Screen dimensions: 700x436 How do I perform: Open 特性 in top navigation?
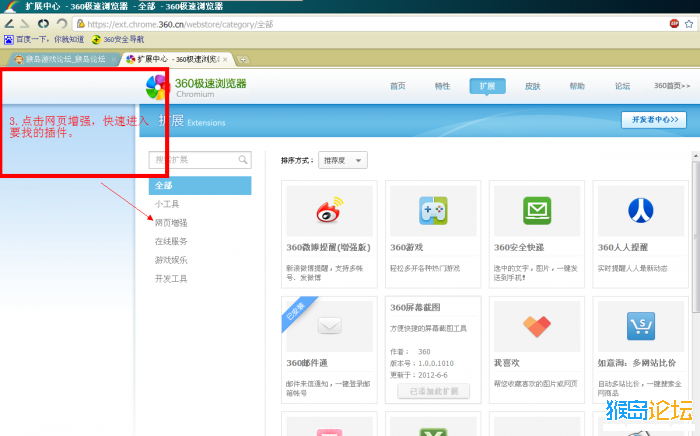pyautogui.click(x=442, y=86)
